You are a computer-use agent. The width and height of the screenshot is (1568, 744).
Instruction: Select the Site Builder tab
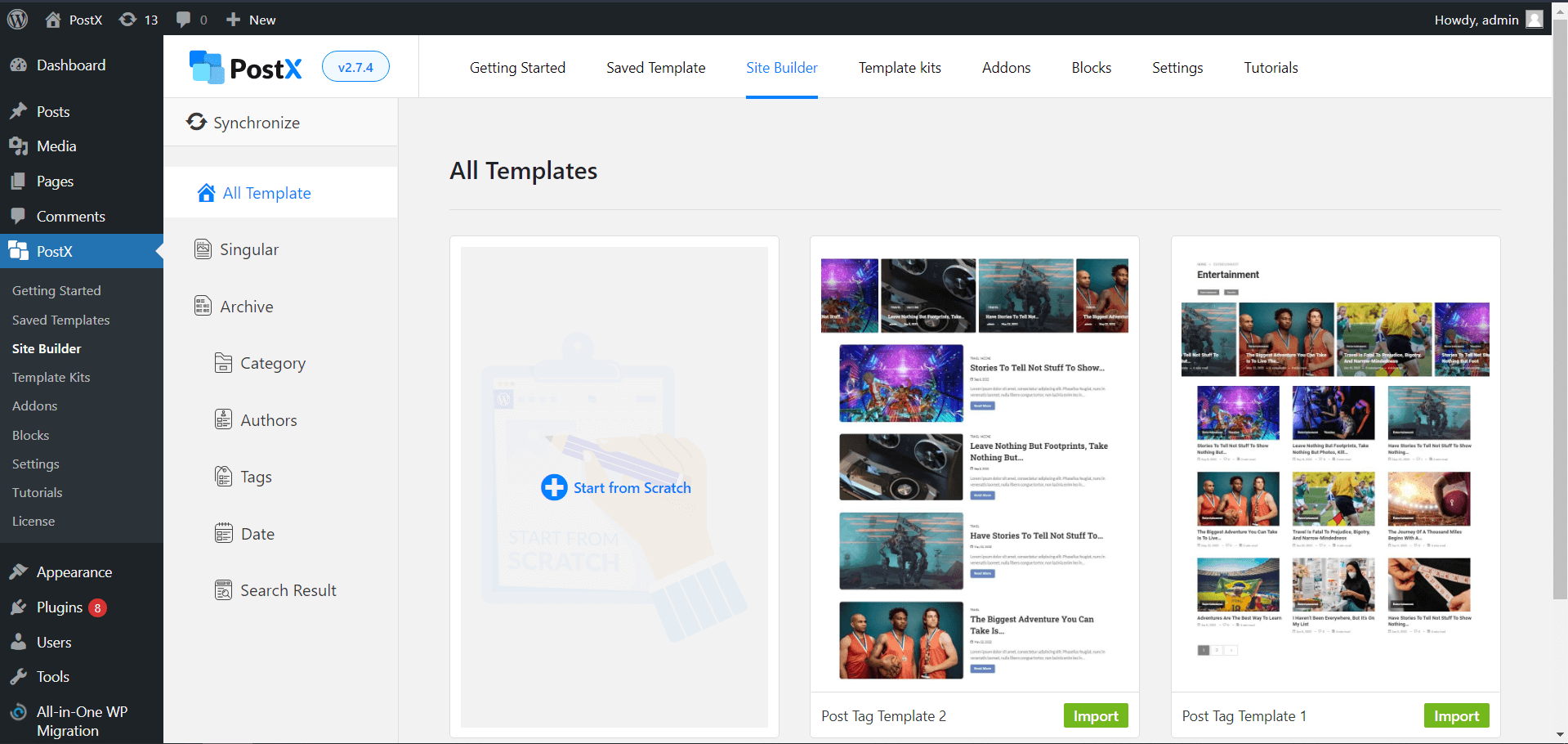pos(781,68)
